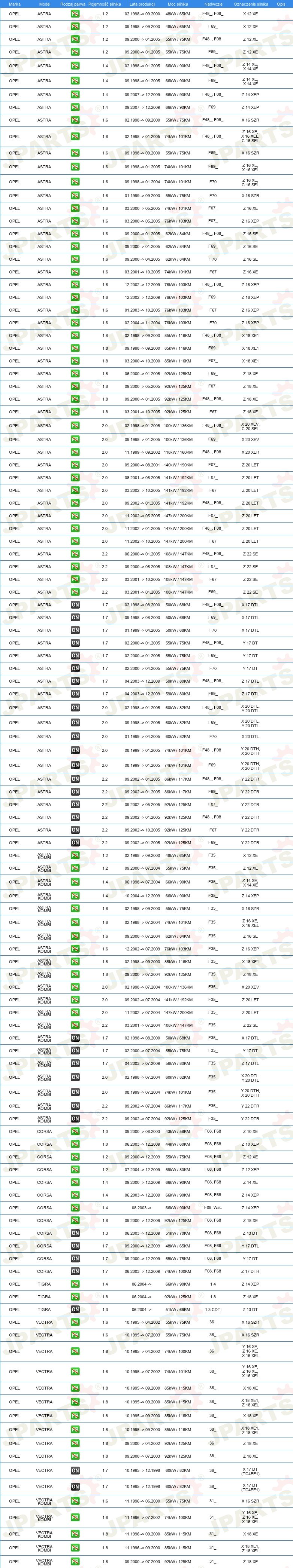Click petrol icon in Tigra Z 18 XE row
Screen dimensions: 293x1568
(x=75, y=1297)
